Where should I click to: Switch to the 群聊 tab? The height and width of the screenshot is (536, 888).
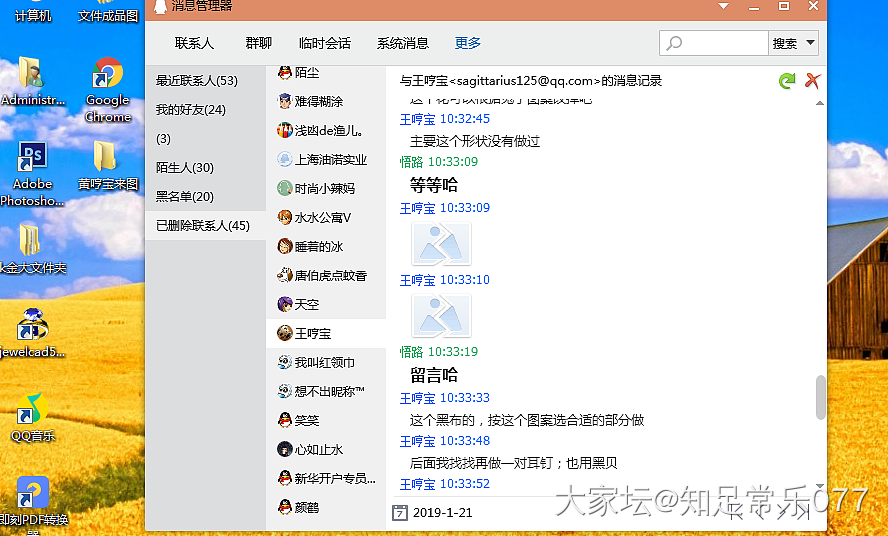point(259,43)
